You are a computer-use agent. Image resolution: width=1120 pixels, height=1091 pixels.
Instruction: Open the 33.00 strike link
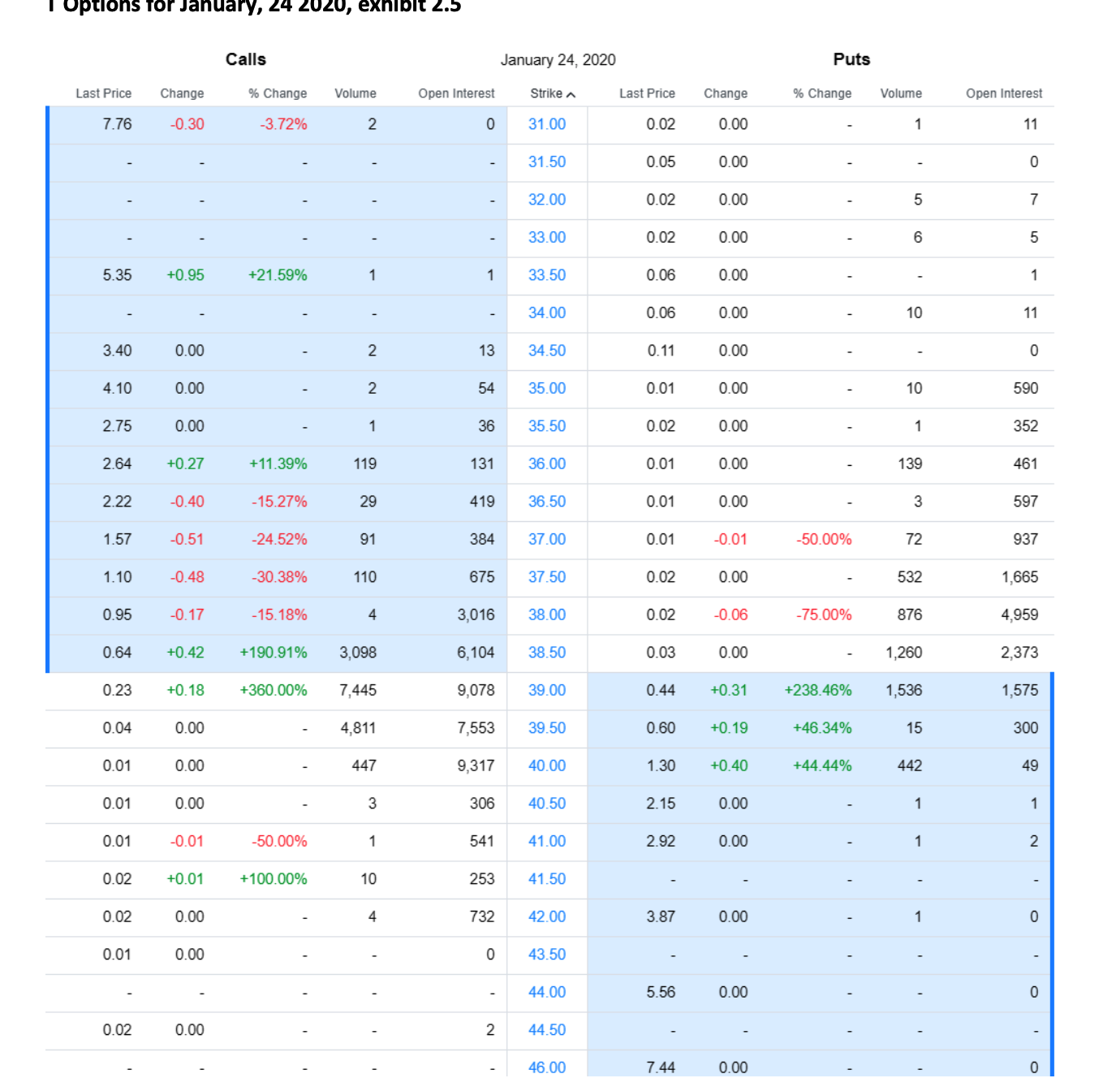click(547, 237)
